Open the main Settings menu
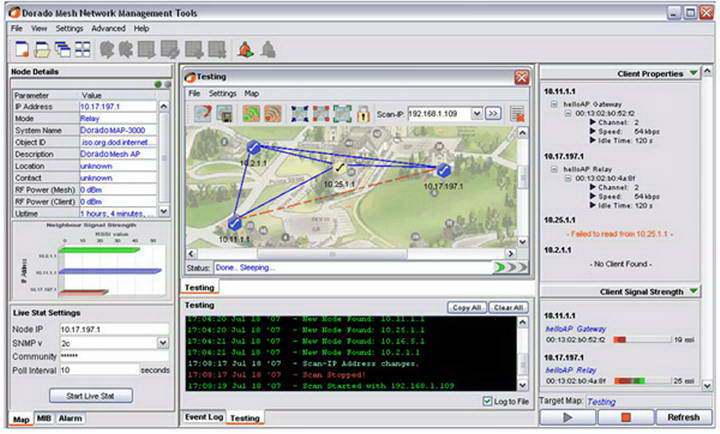The height and width of the screenshot is (434, 720). coord(69,28)
